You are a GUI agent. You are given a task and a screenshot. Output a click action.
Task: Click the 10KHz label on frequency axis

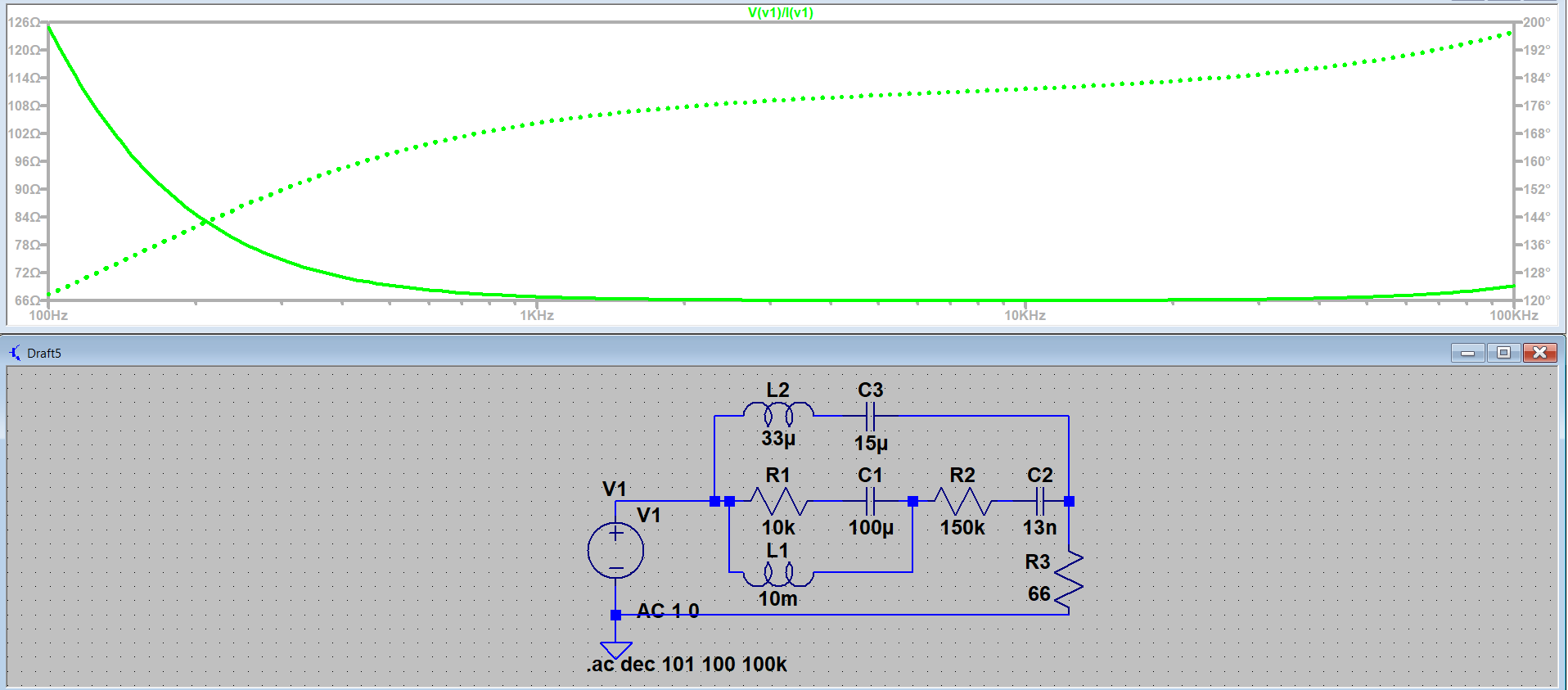1025,315
